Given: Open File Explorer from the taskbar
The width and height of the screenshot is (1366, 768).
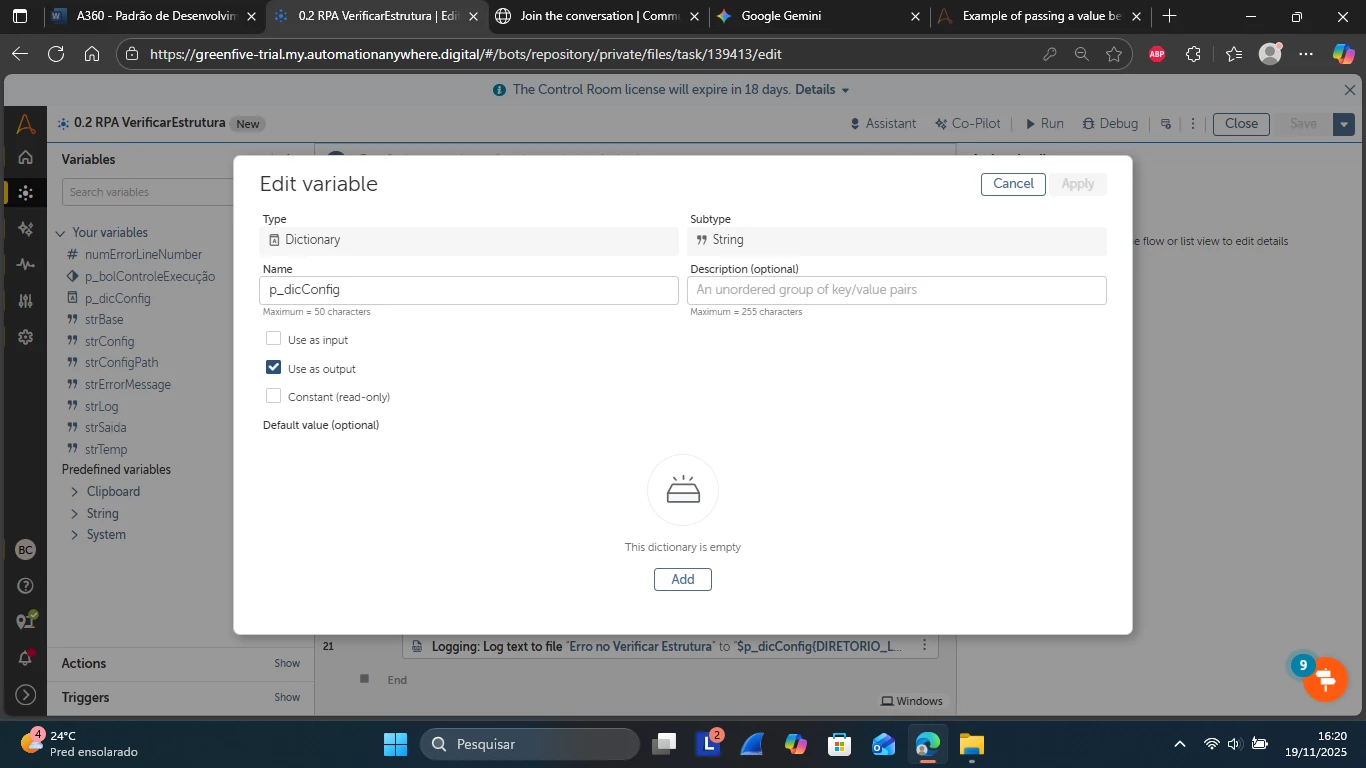Looking at the screenshot, I should 972,744.
